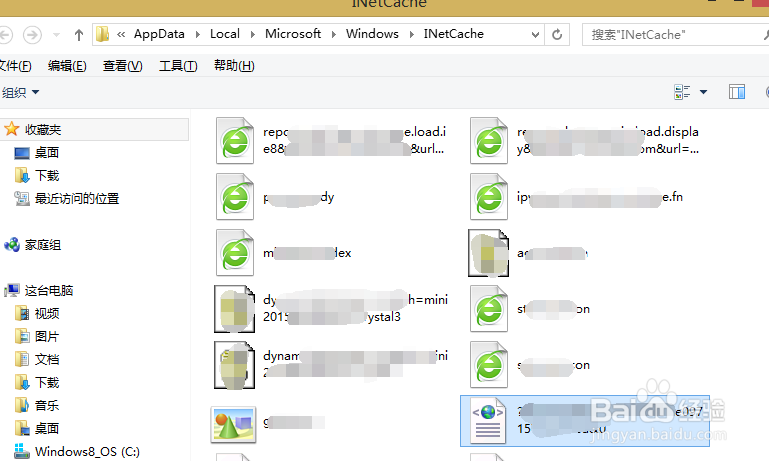
Task: Open recent locations dropdown beside forward arrow
Action: pos(56,35)
